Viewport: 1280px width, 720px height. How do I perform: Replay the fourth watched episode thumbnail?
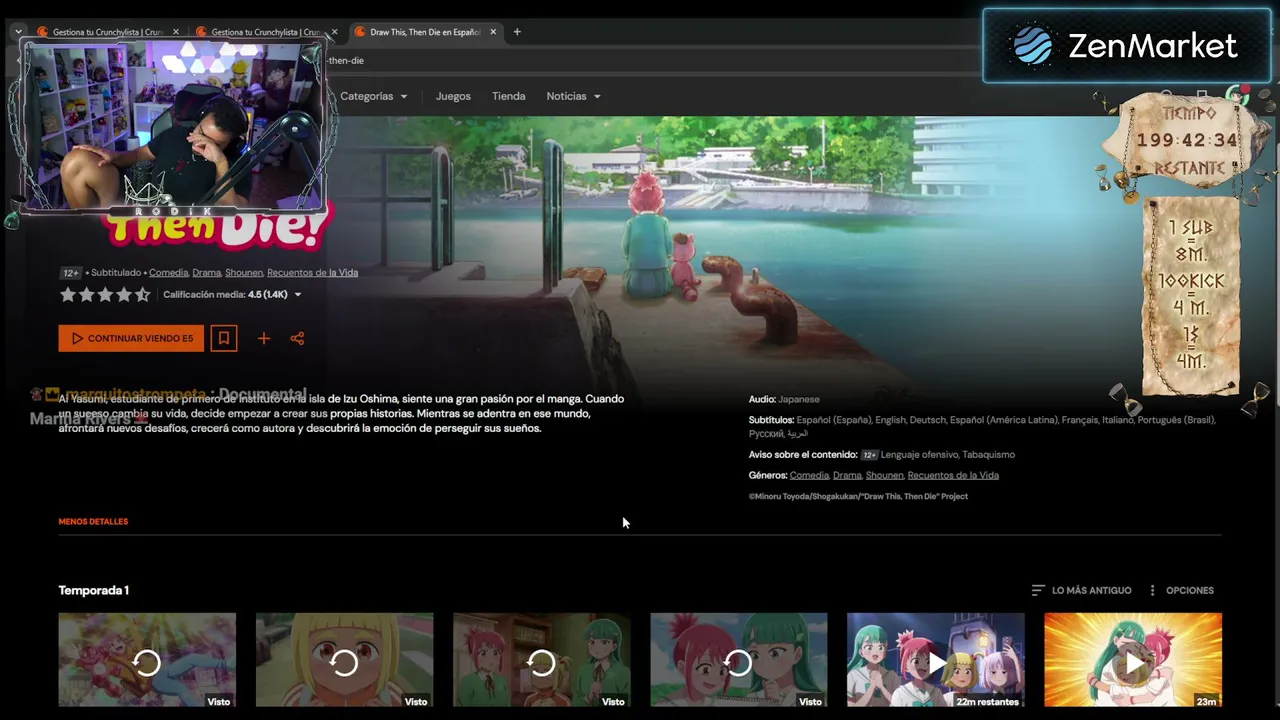coord(738,662)
